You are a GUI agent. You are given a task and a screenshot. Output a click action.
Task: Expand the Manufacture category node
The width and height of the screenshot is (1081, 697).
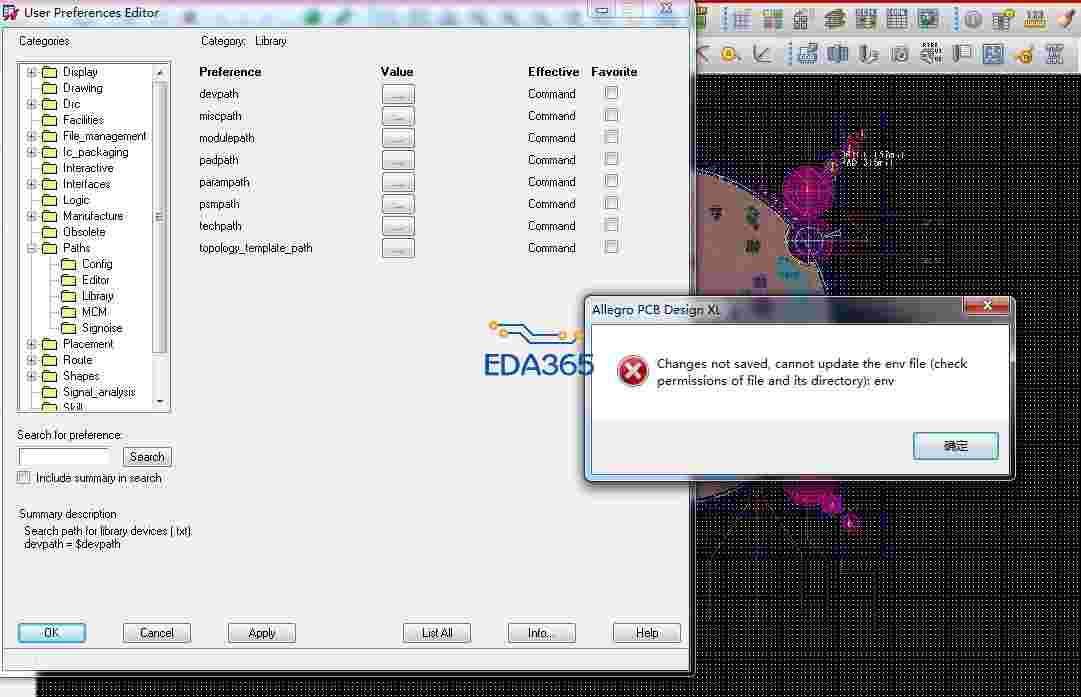click(x=31, y=216)
